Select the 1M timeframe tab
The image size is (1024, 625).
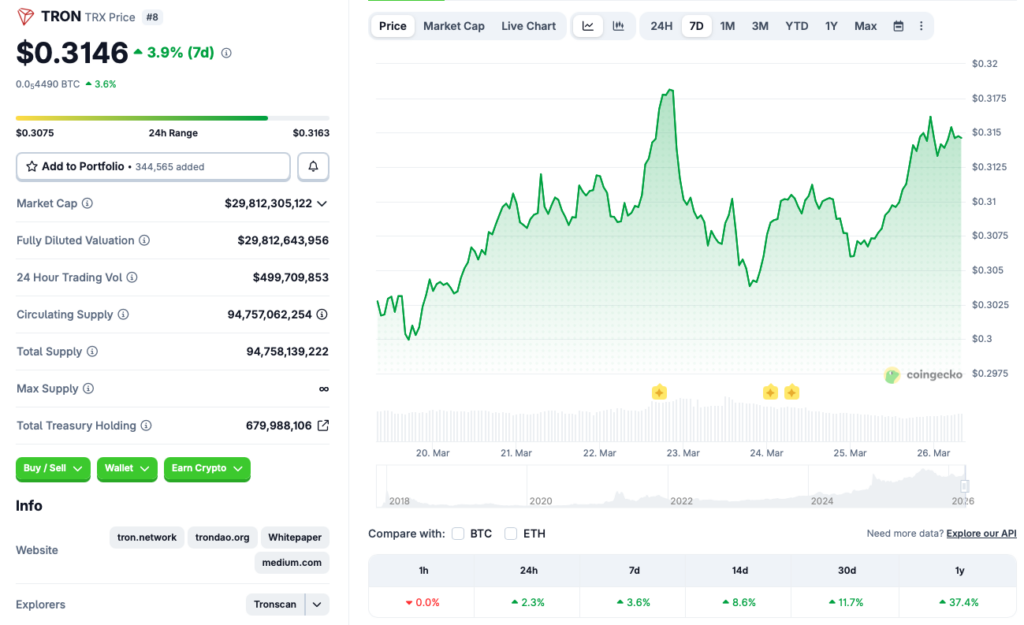pos(727,26)
